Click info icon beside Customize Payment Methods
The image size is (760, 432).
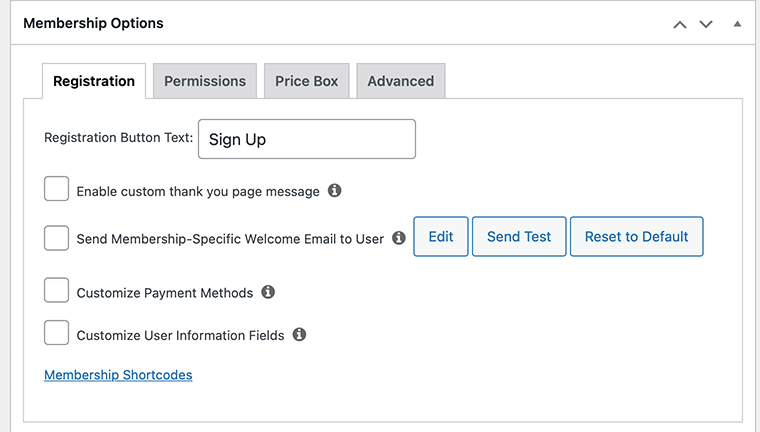(x=268, y=292)
